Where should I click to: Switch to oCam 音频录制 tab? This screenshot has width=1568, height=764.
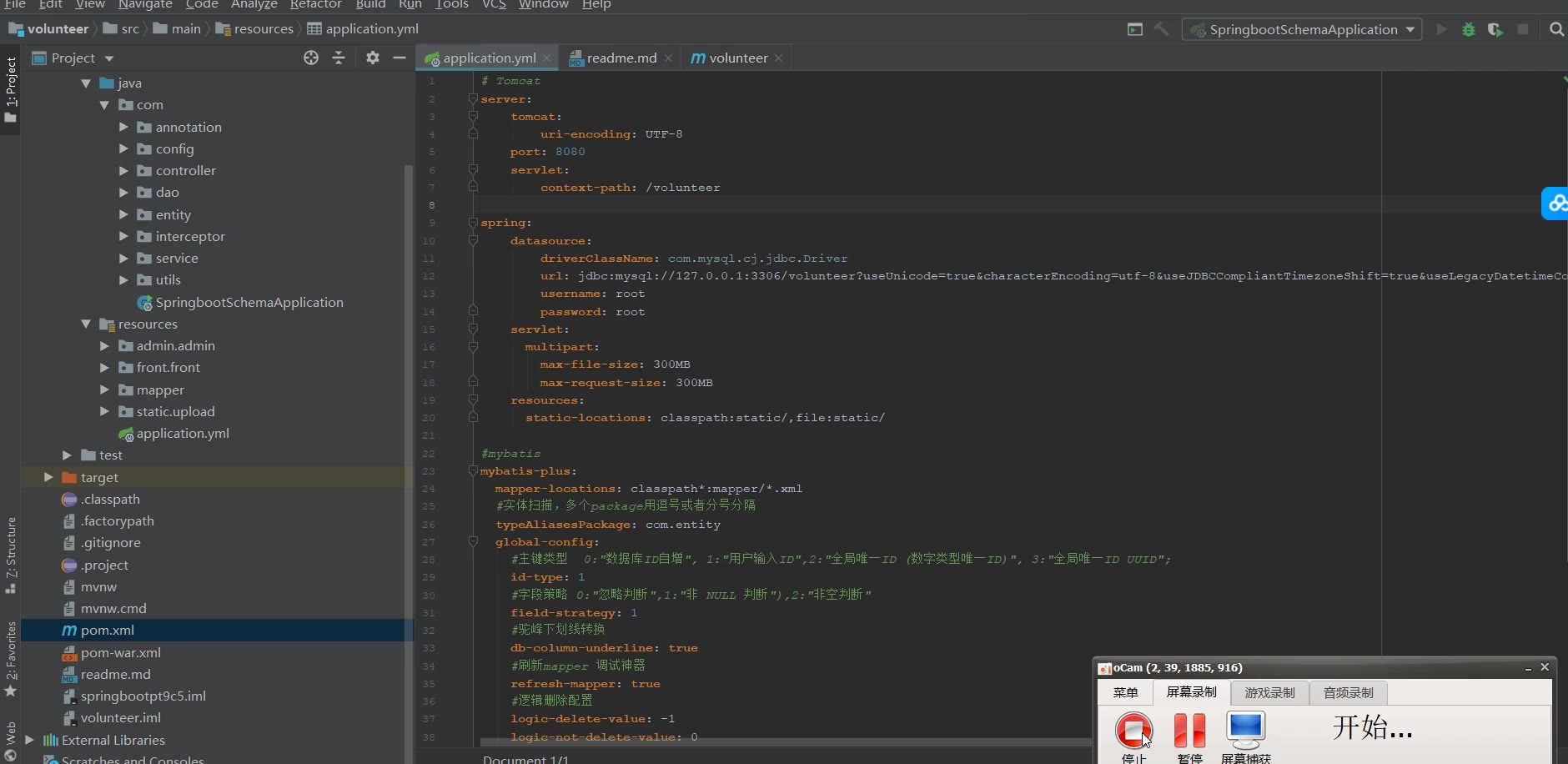(x=1348, y=692)
